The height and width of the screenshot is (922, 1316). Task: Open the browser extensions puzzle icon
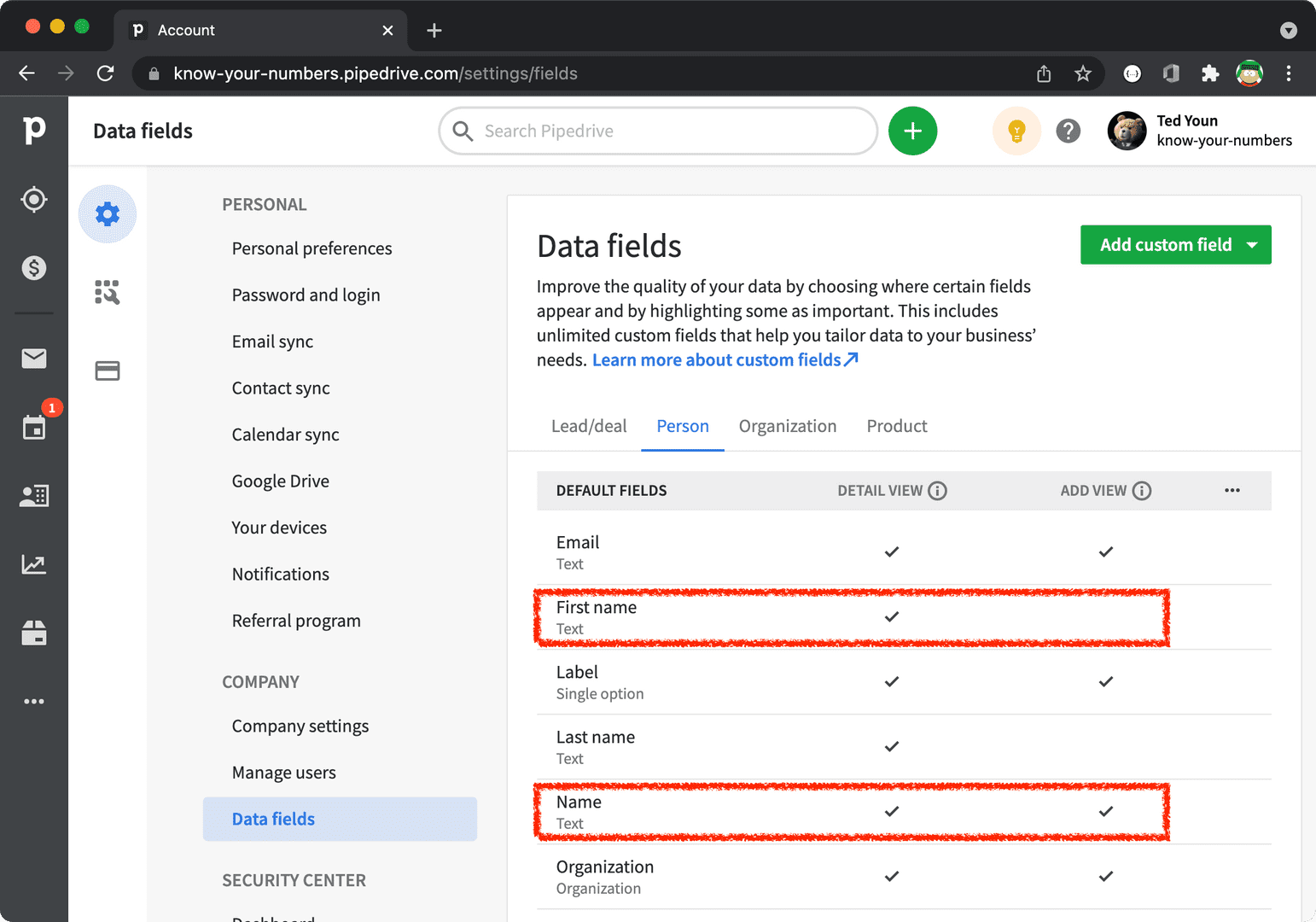[1210, 73]
